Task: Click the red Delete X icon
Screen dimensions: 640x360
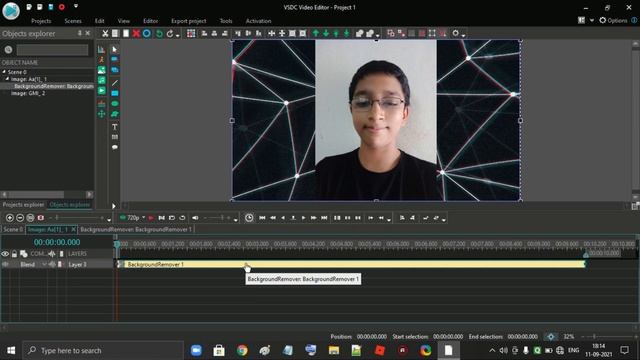Action: (136, 33)
